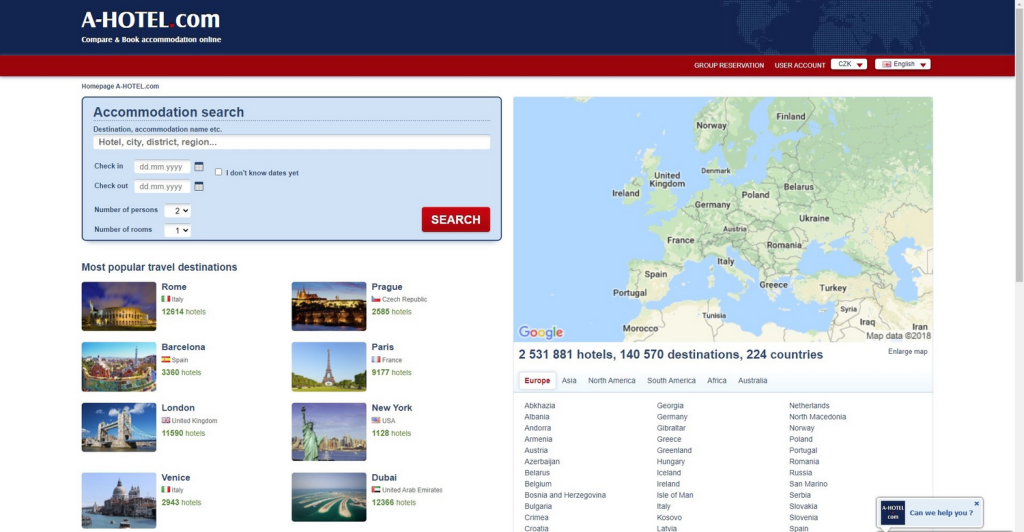Viewport: 1024px width, 532px height.
Task: Click '9177 hotels' under Paris
Action: [x=391, y=372]
